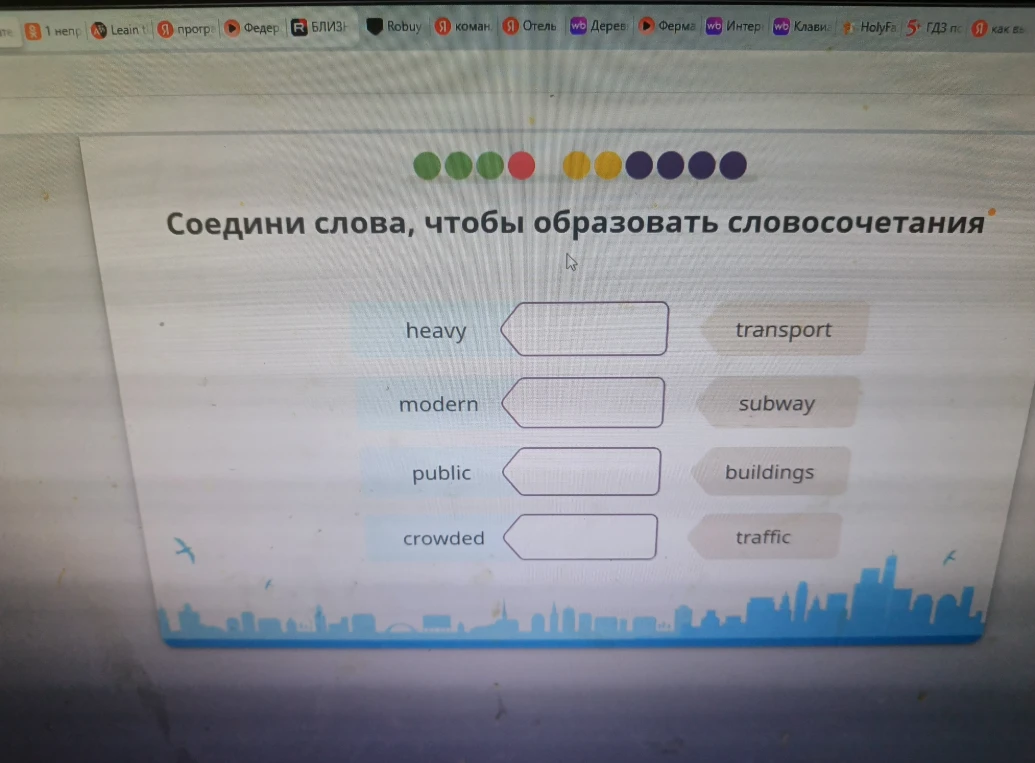Select the red progress dot
Image resolution: width=1035 pixels, height=763 pixels.
click(x=521, y=166)
